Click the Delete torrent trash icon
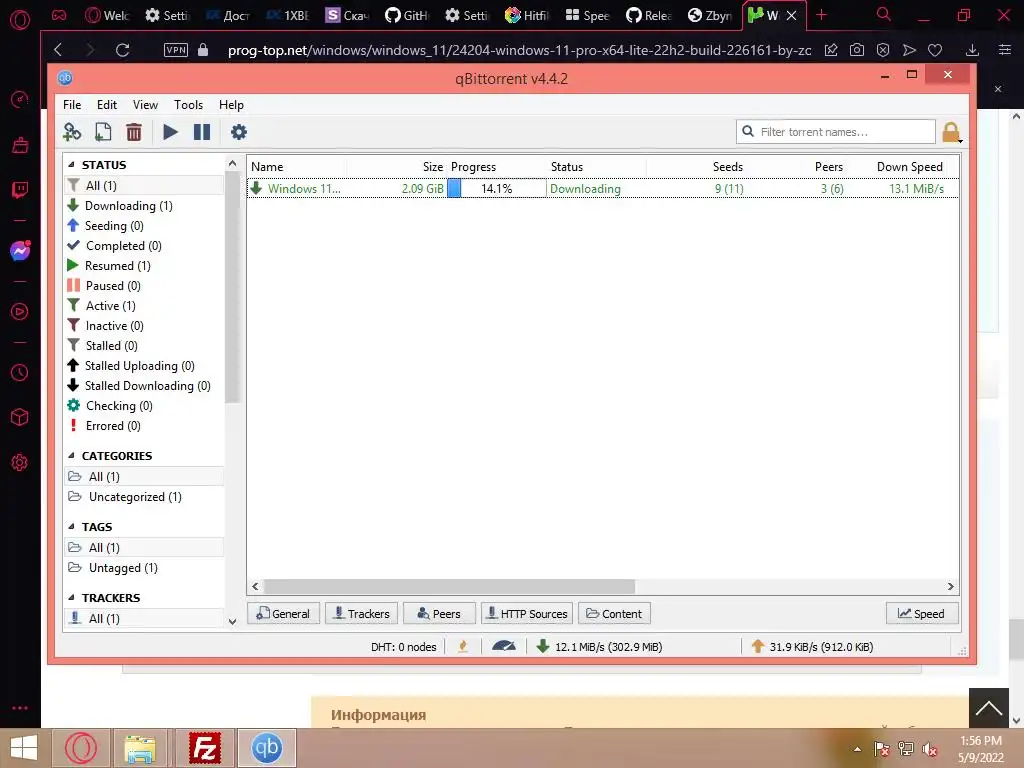1024x768 pixels. [134, 132]
